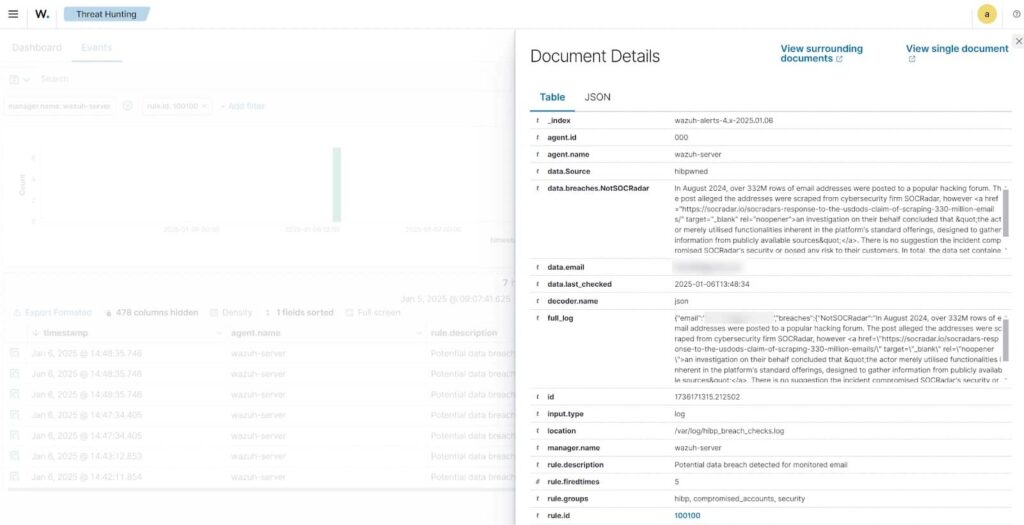Select the data.Source value hibpwned
1024x525 pixels.
(691, 172)
